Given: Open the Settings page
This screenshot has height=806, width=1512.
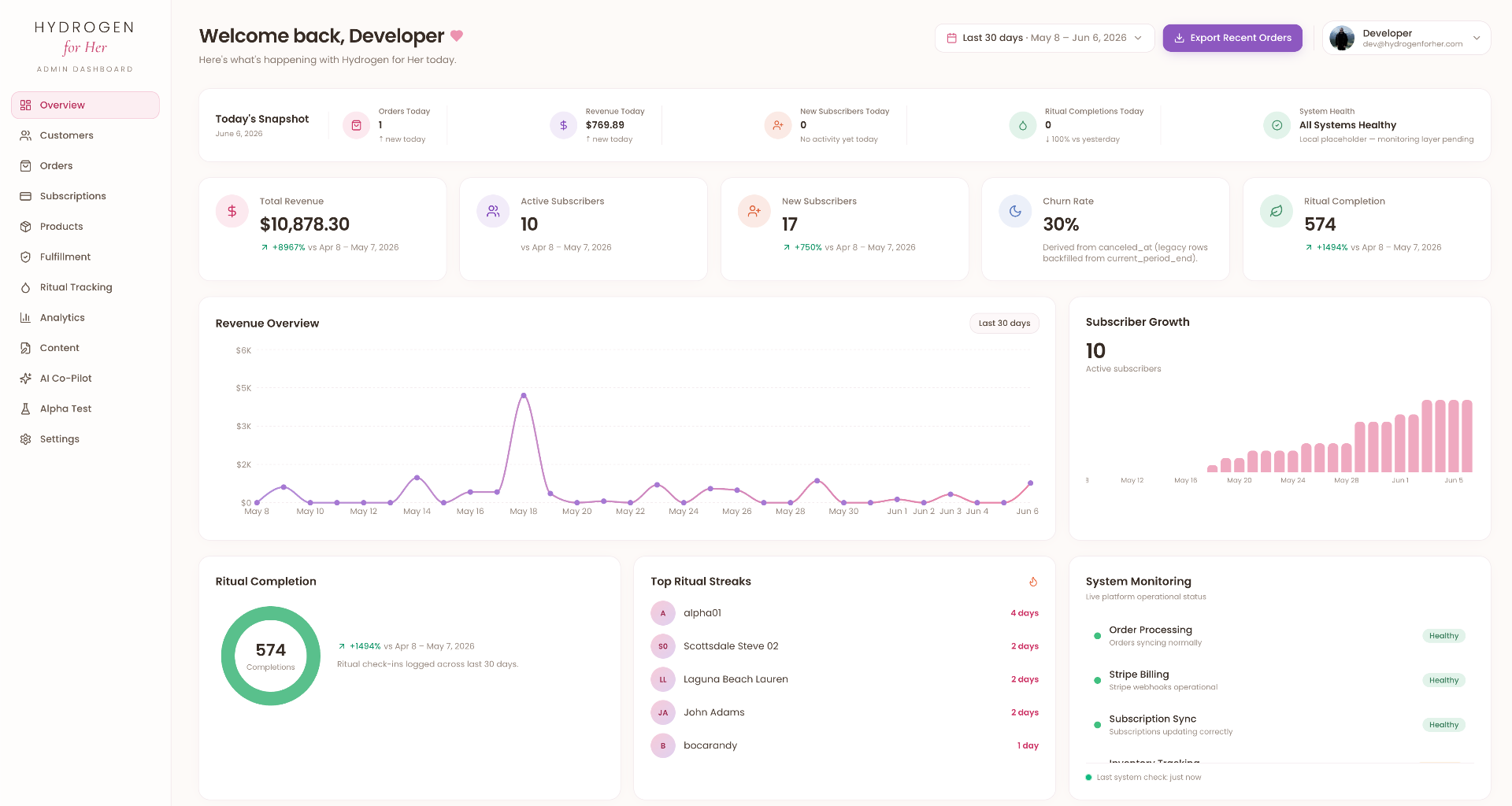Looking at the screenshot, I should pos(85,439).
